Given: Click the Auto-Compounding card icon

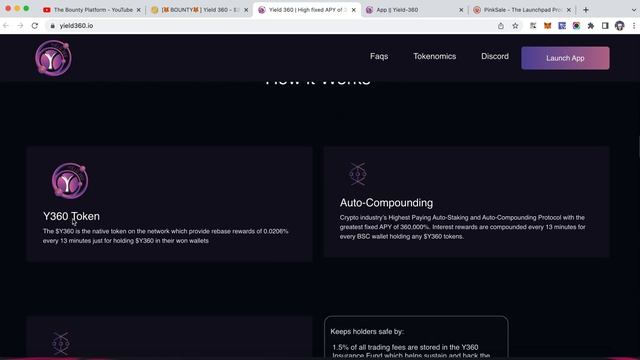Looking at the screenshot, I should pyautogui.click(x=358, y=174).
